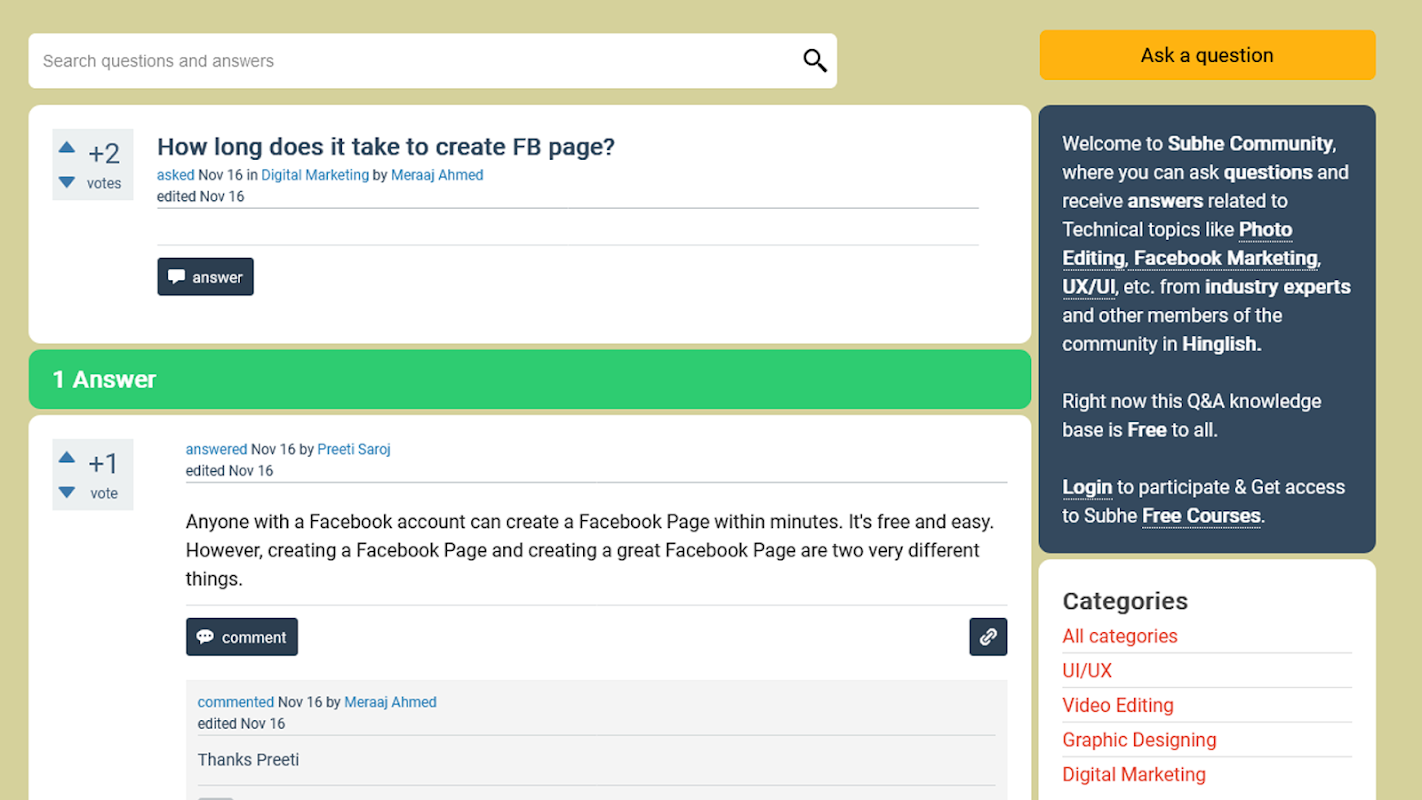Open the Digital Marketing link in question meta
The image size is (1422, 800).
[x=315, y=175]
